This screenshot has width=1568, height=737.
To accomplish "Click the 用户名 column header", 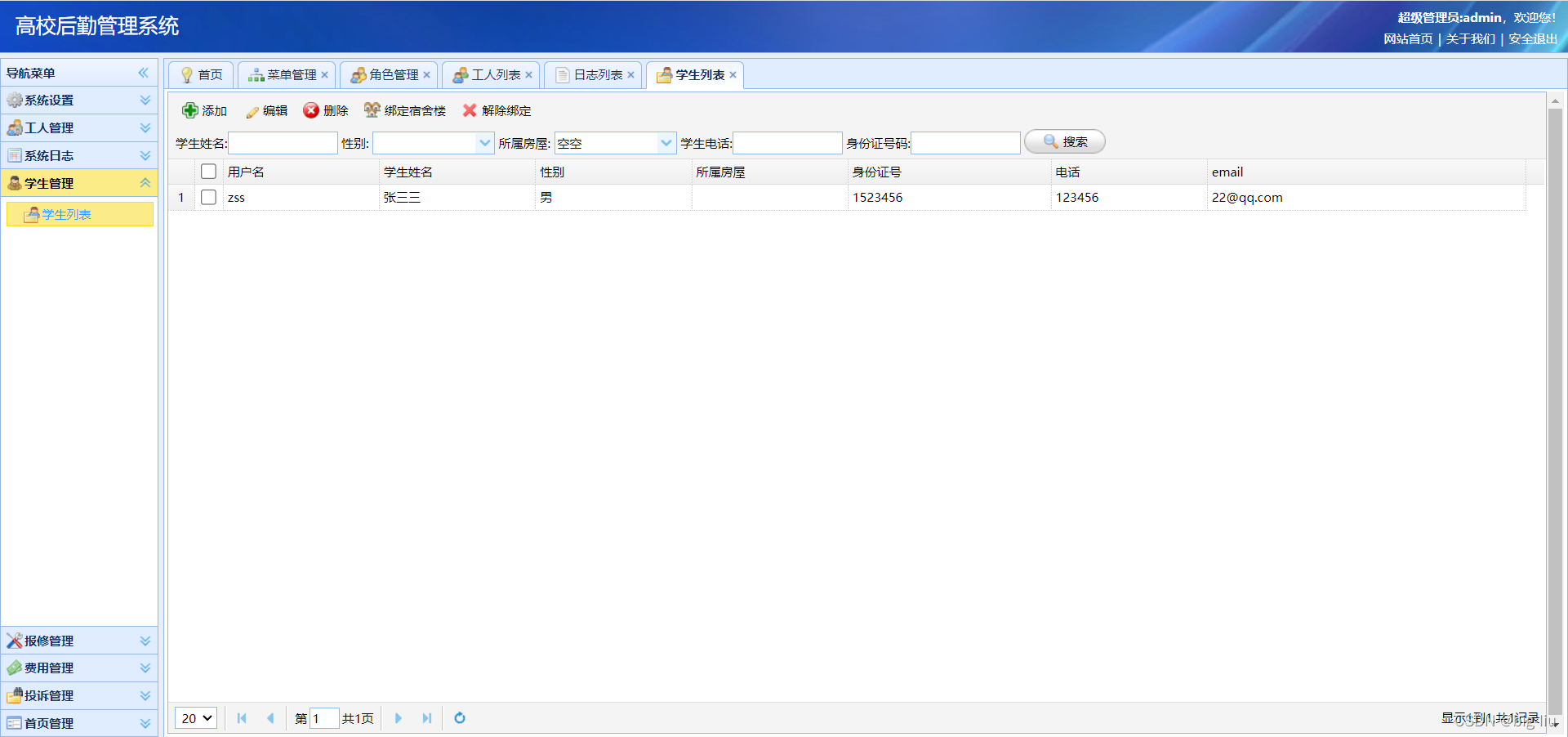I will [301, 172].
